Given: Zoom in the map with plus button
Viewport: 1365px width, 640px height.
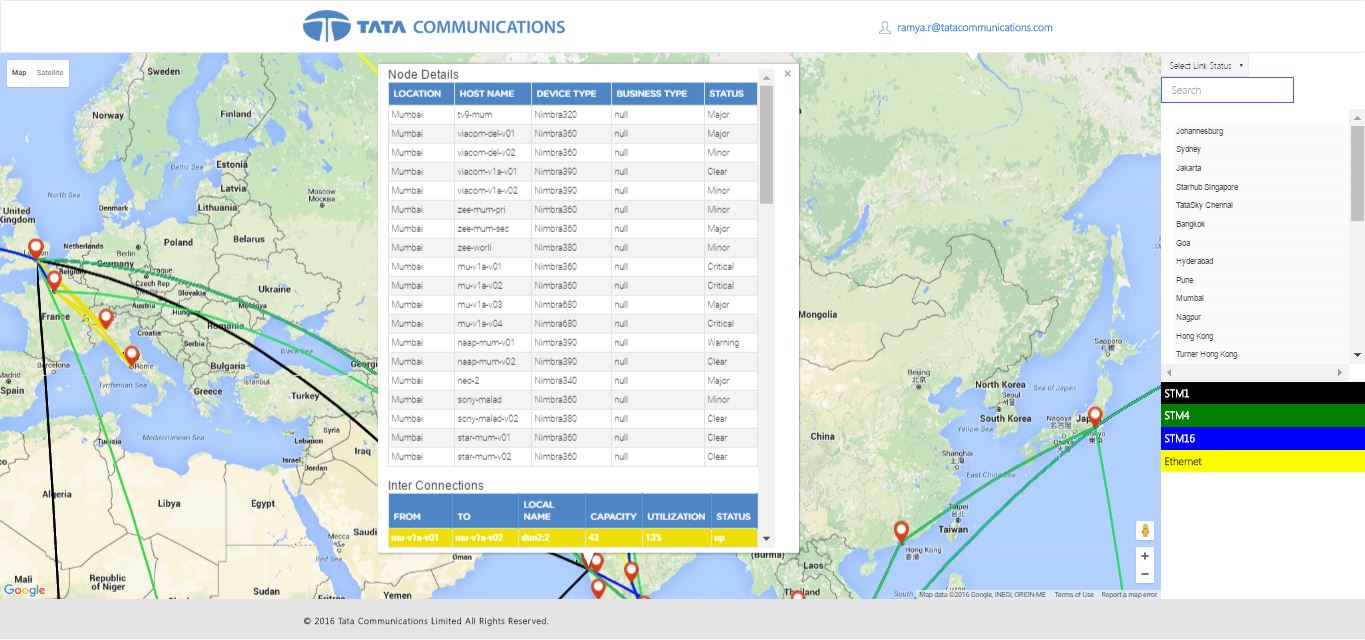Looking at the screenshot, I should tap(1145, 556).
